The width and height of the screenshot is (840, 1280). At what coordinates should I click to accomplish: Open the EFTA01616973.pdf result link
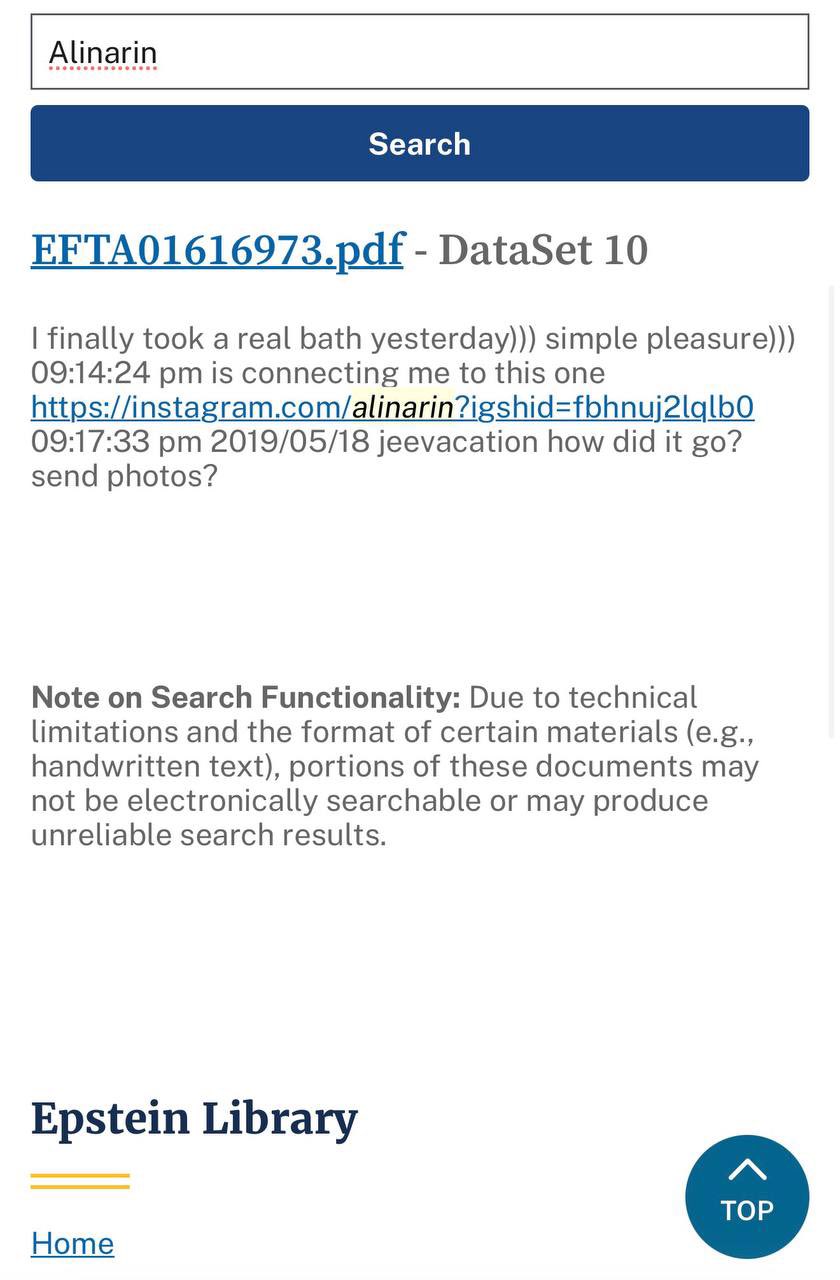(217, 250)
